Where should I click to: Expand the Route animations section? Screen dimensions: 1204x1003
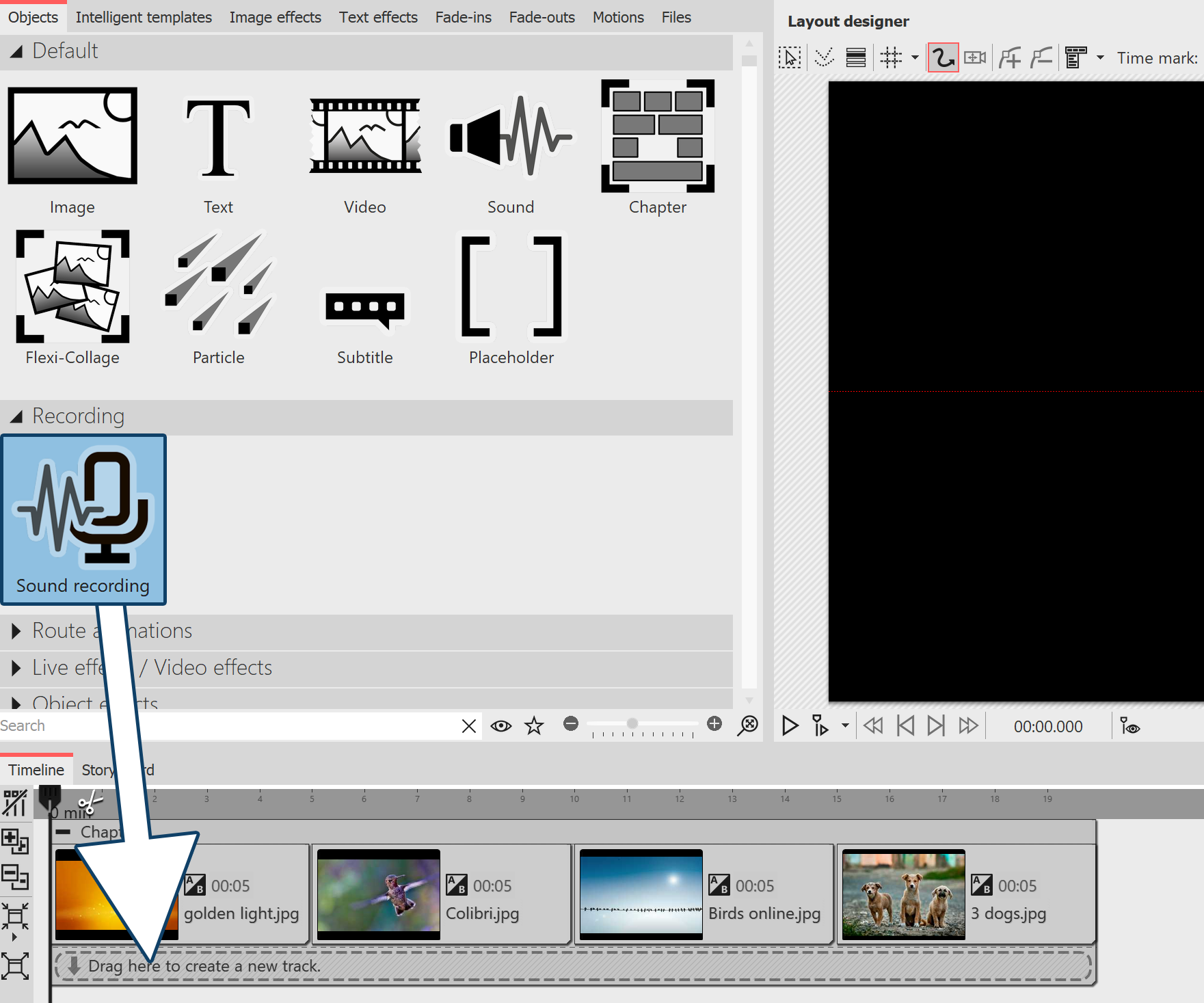pyautogui.click(x=16, y=630)
